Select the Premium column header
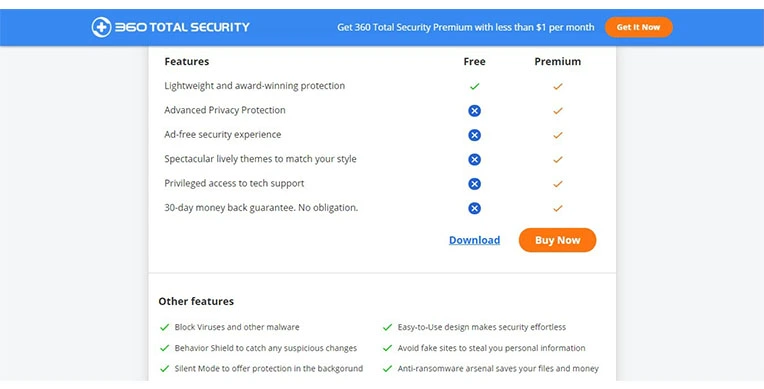764x389 pixels. pos(557,61)
